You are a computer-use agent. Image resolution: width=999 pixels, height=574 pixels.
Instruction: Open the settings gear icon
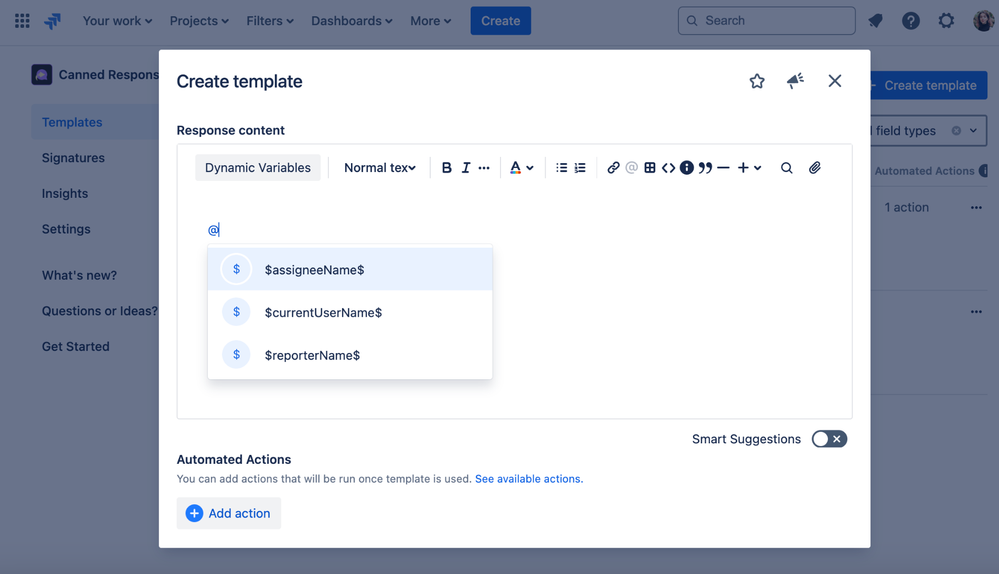[946, 21]
